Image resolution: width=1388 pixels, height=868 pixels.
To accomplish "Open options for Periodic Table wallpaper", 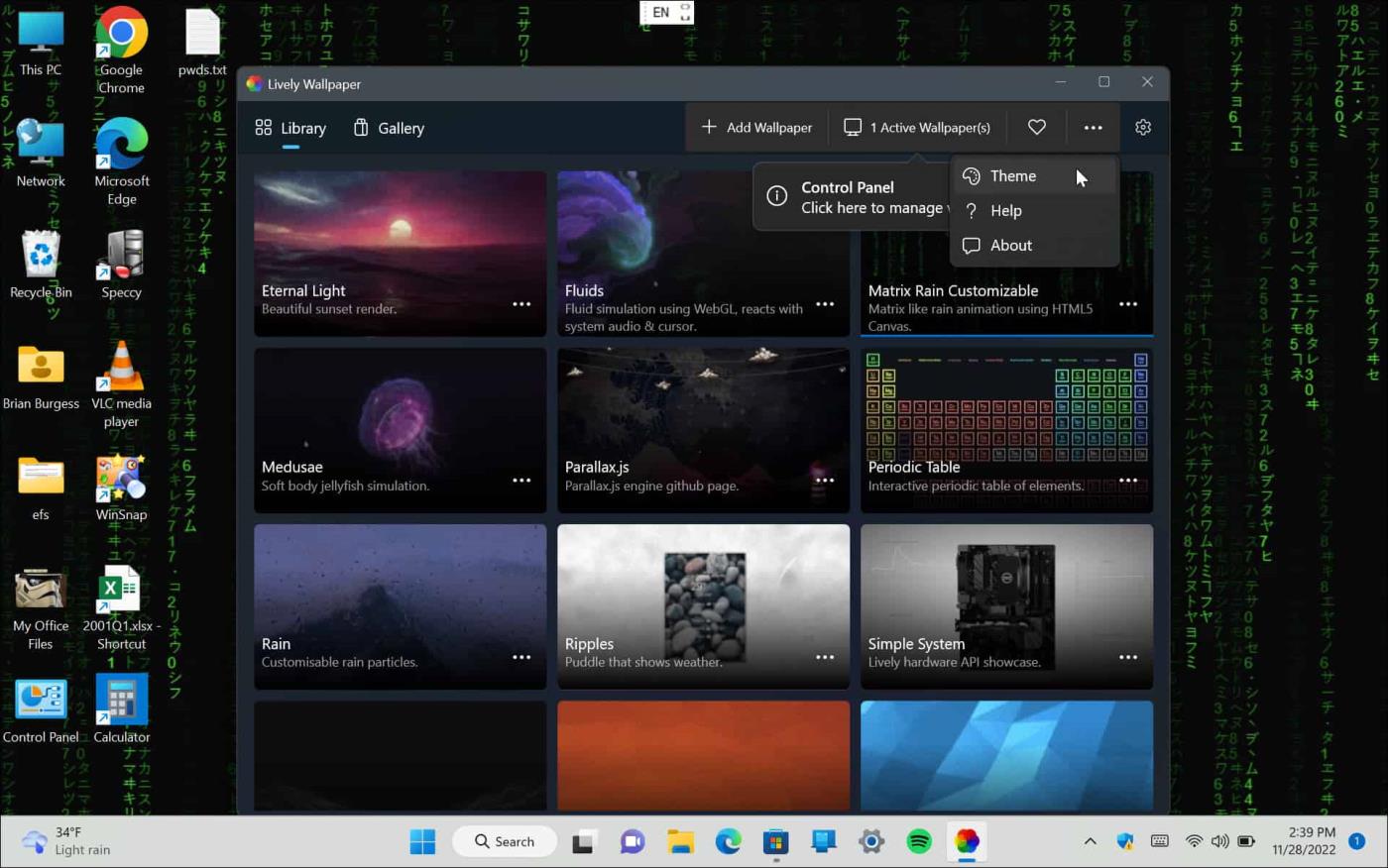I will click(1128, 481).
